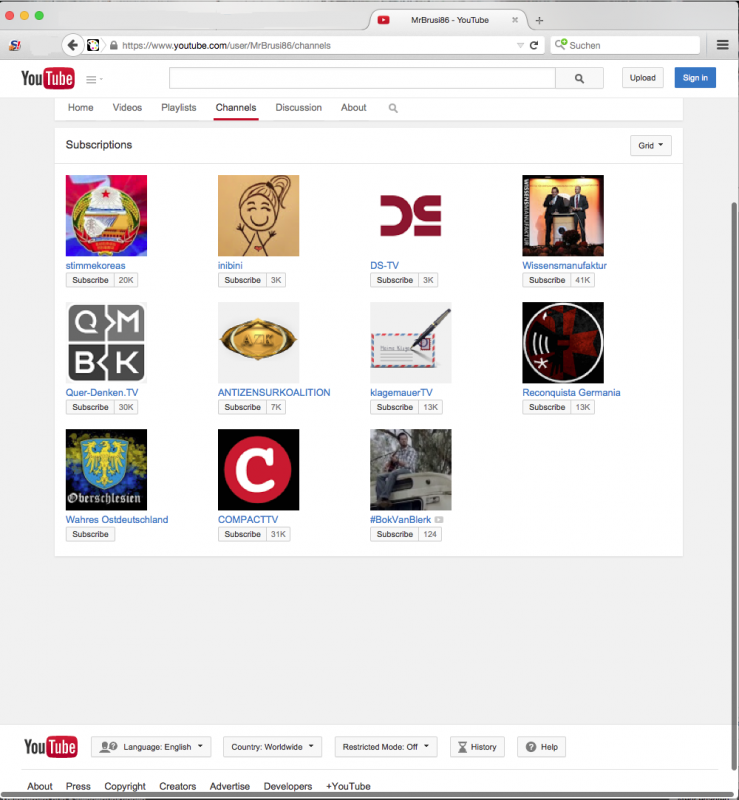This screenshot has height=800, width=739.
Task: Open the Quer-Denken.TV channel link
Action: click(102, 393)
